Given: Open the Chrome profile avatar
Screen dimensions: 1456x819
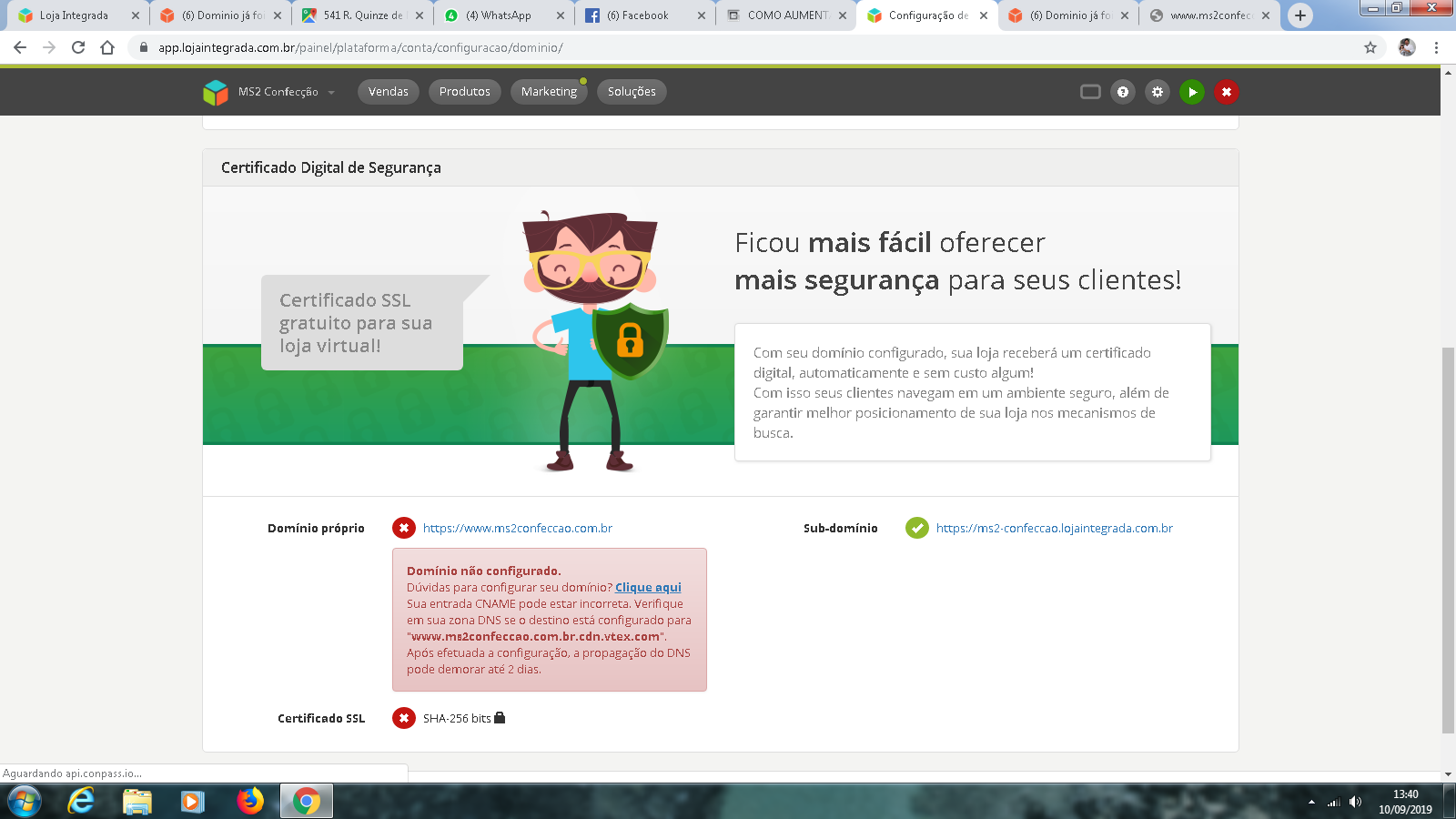Looking at the screenshot, I should 1407,47.
